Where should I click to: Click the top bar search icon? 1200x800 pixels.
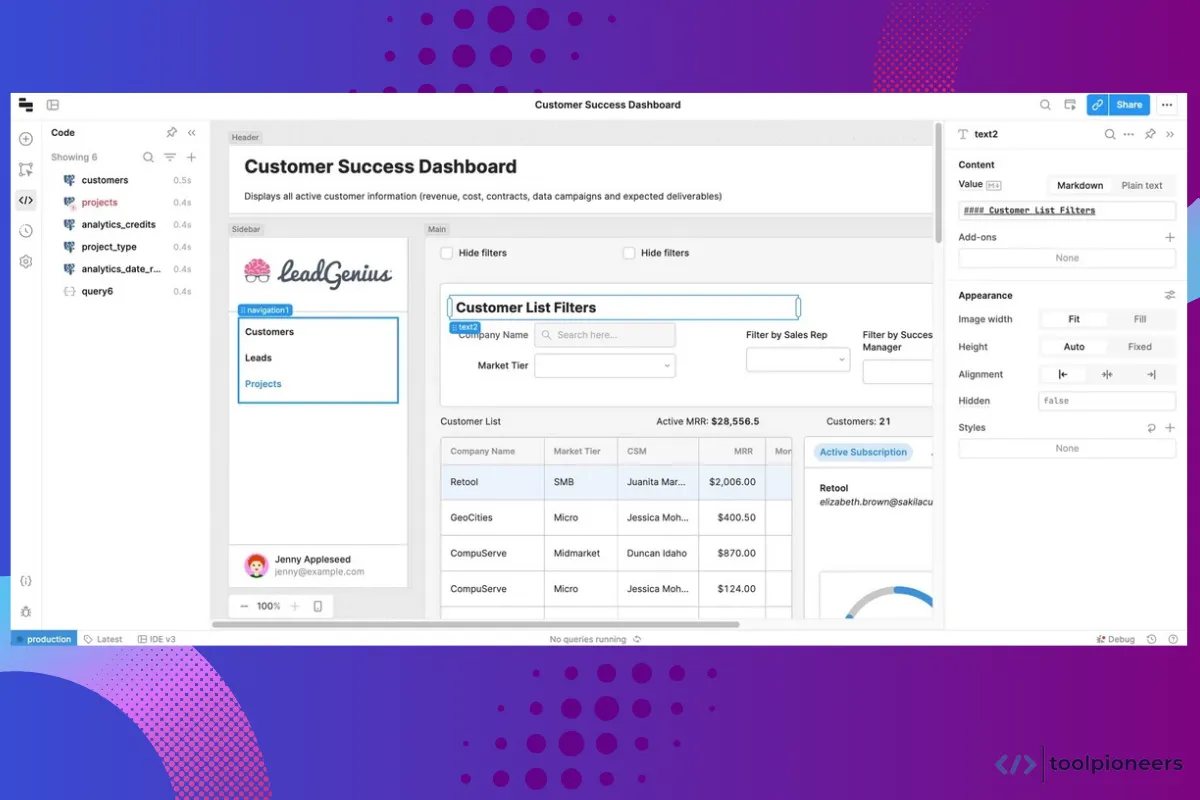pyautogui.click(x=1045, y=105)
